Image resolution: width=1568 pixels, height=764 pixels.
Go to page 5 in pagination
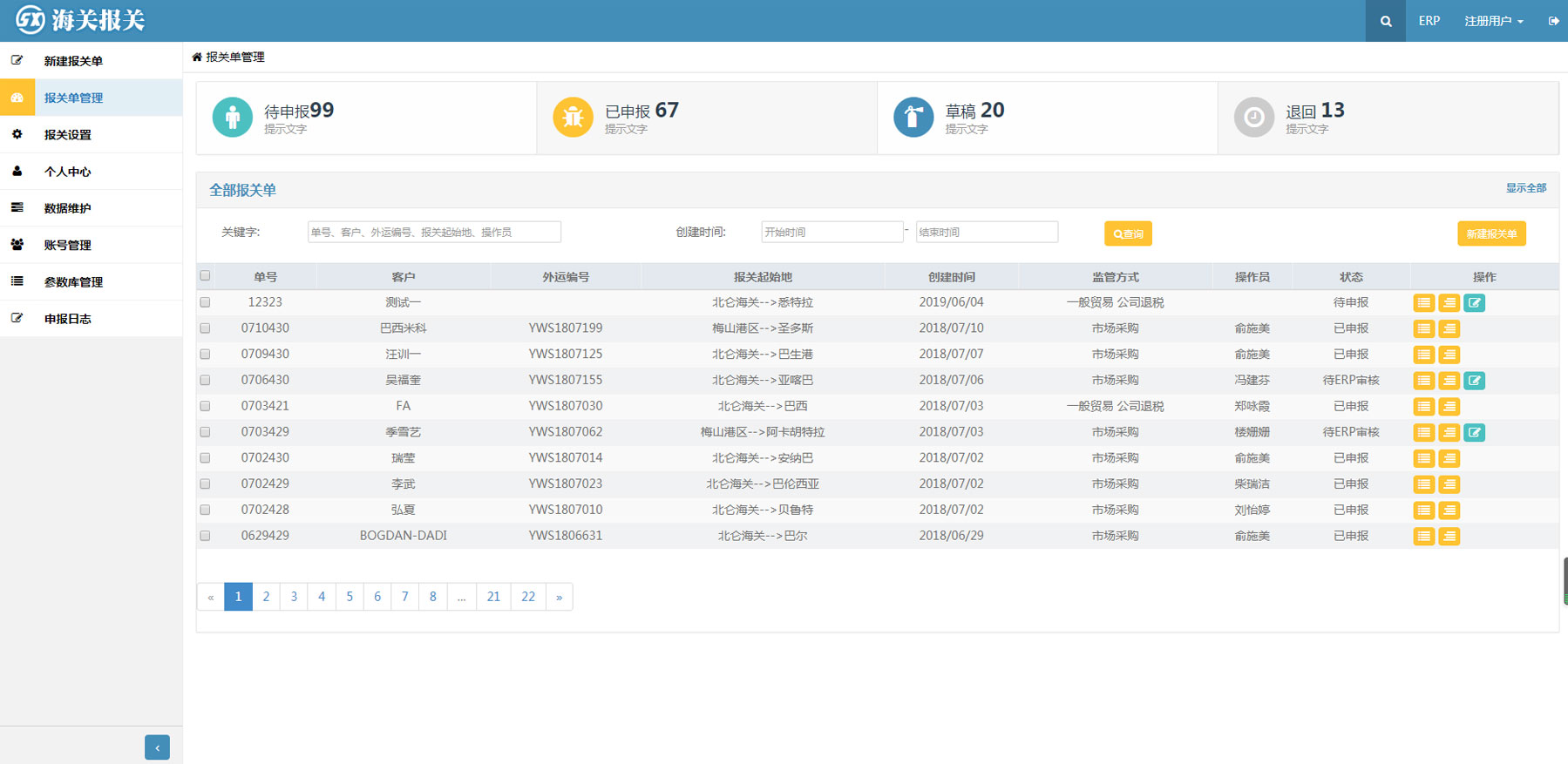click(x=350, y=597)
